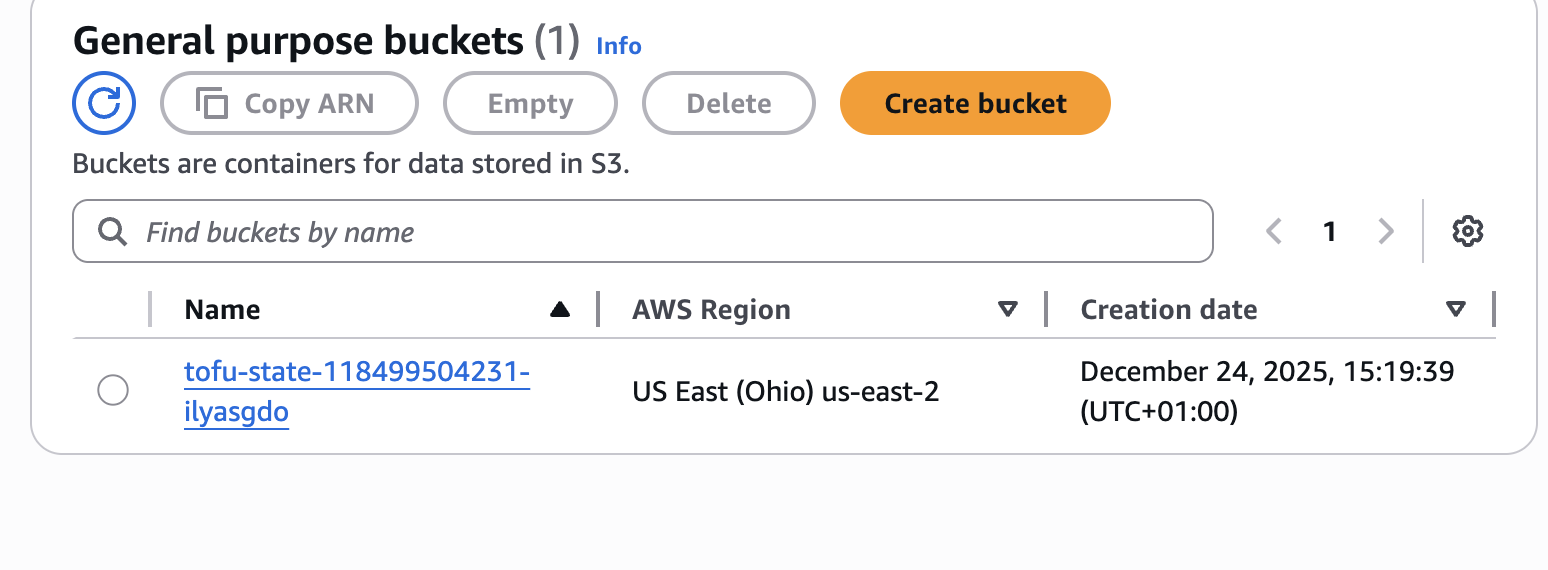Focus the Find buckets by name field
Viewport: 1548px width, 570px height.
tap(660, 232)
